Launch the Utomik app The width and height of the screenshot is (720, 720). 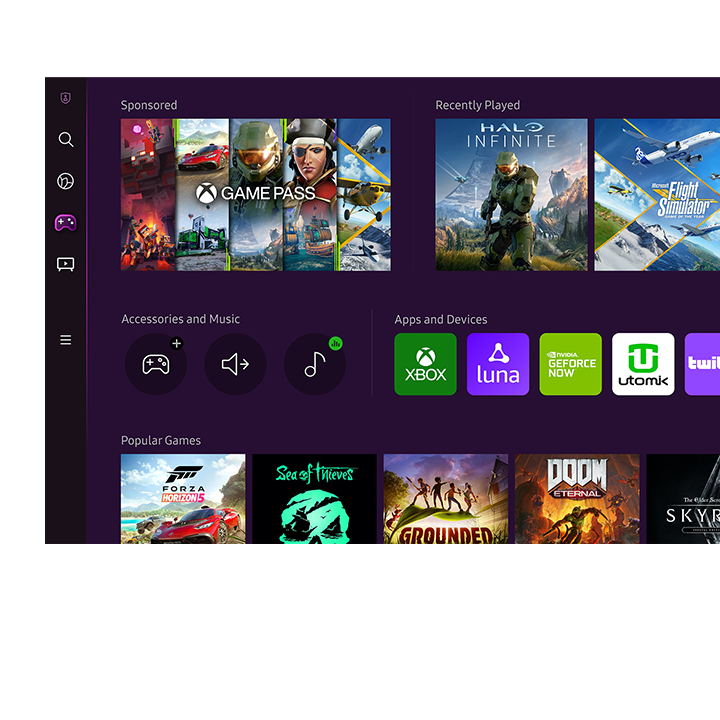coord(643,364)
